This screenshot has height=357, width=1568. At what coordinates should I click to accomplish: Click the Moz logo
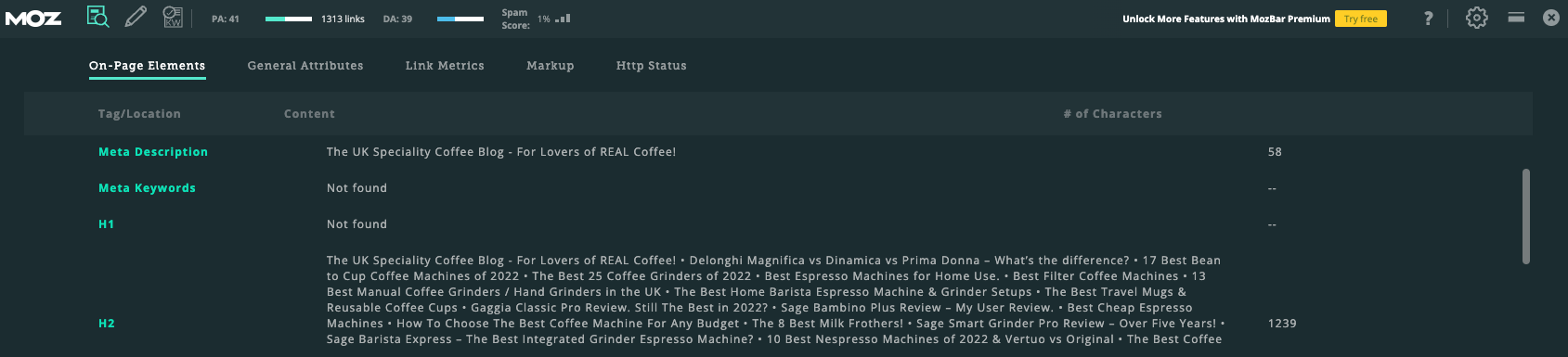click(x=33, y=19)
